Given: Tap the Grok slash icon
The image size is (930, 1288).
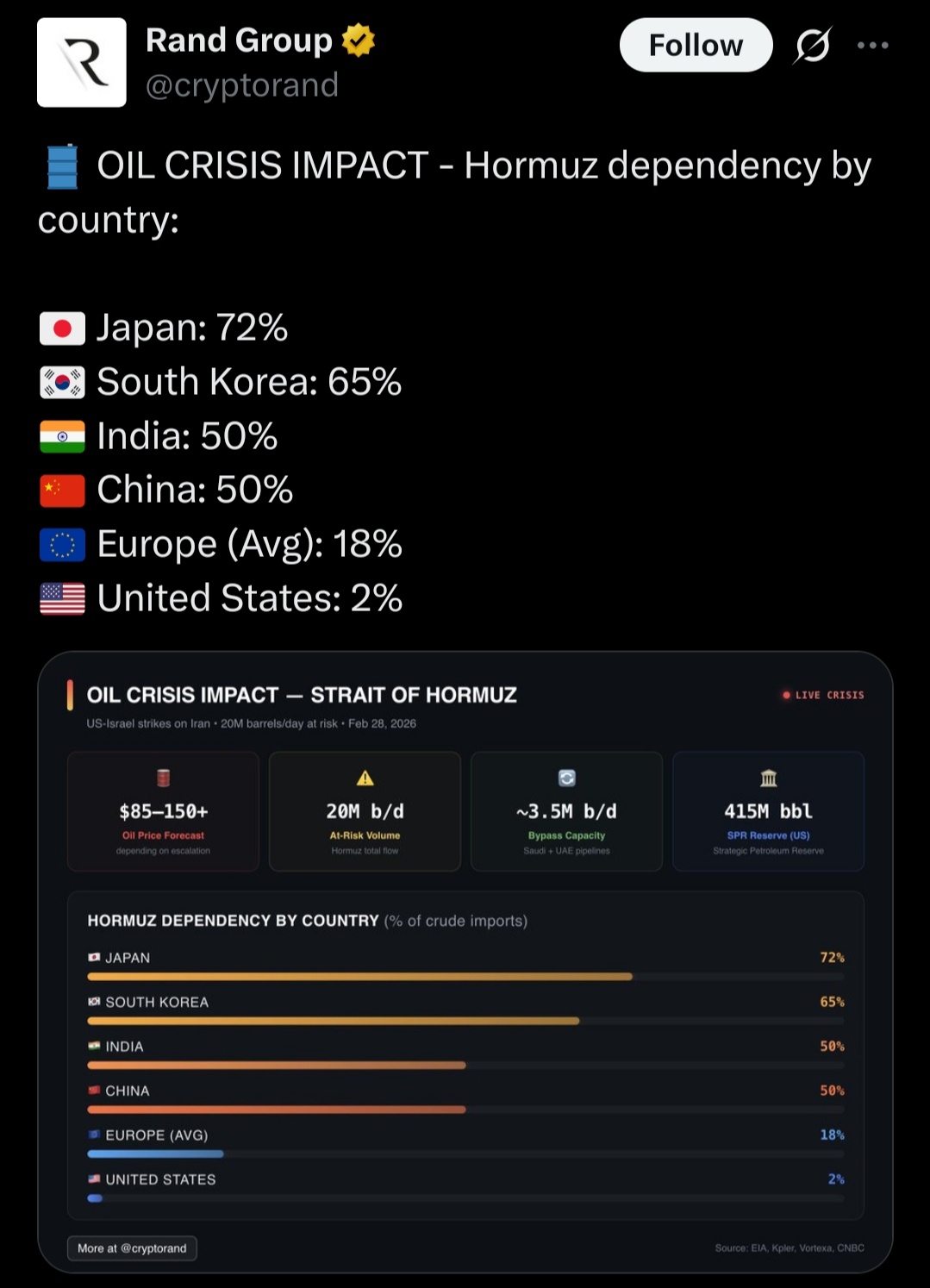Looking at the screenshot, I should (x=813, y=46).
